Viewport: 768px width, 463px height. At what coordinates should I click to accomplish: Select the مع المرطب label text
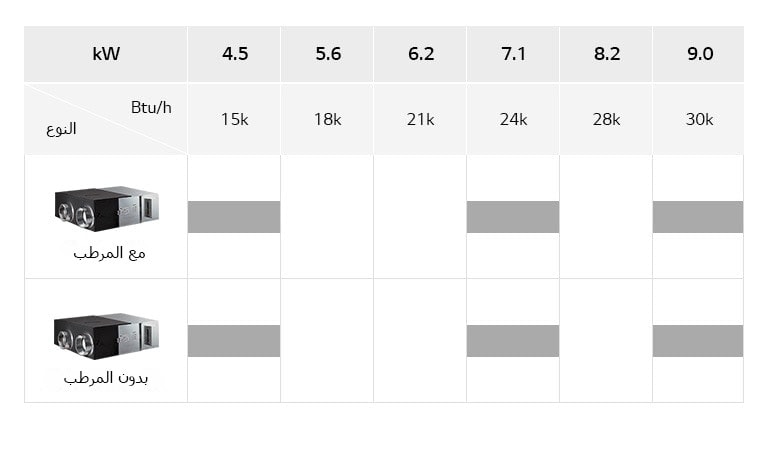point(109,253)
